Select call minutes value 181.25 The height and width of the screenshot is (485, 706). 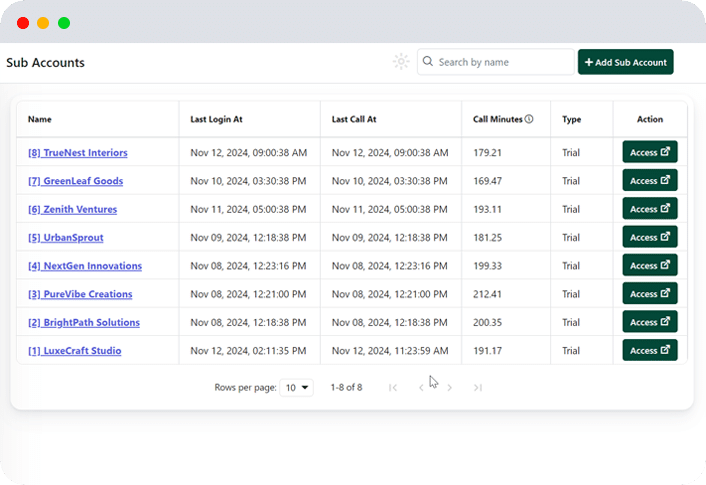coord(487,238)
